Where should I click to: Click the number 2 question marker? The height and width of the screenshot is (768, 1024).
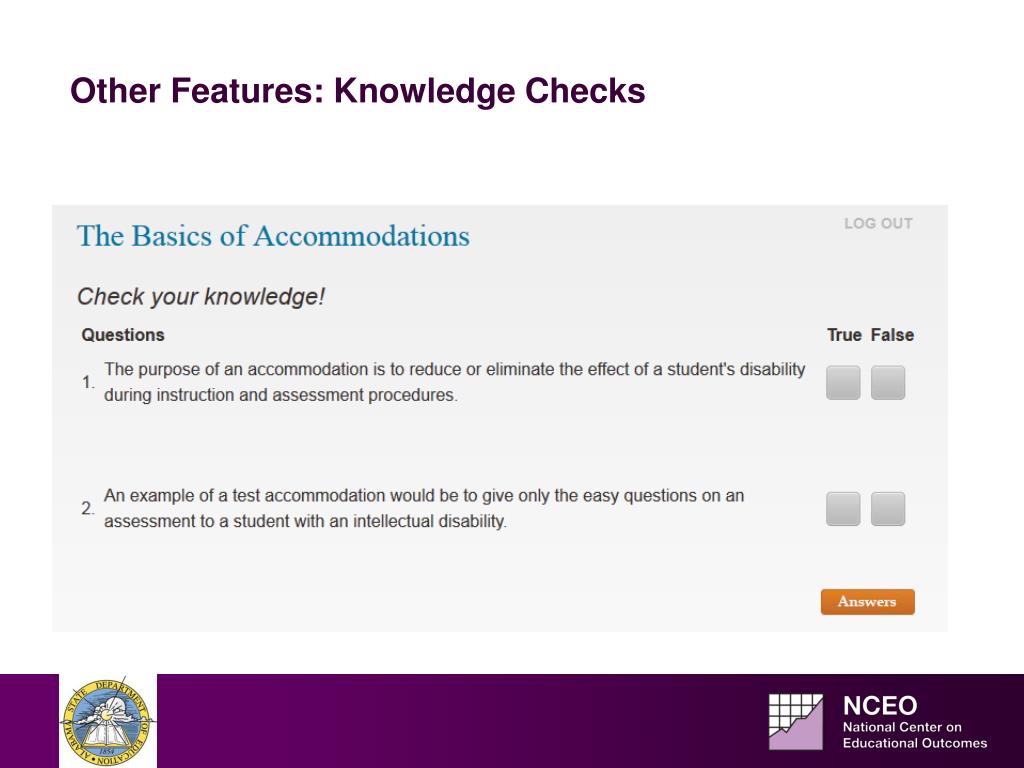coord(88,508)
